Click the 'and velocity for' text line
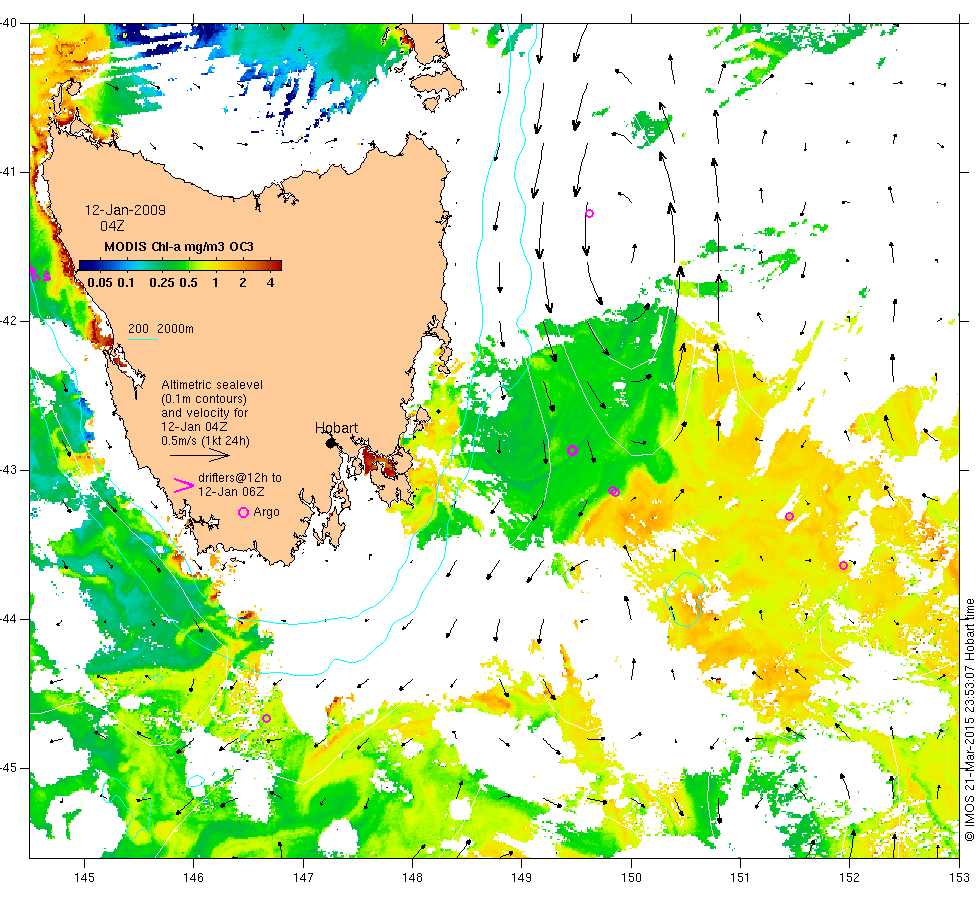The image size is (980, 900). tap(204, 412)
